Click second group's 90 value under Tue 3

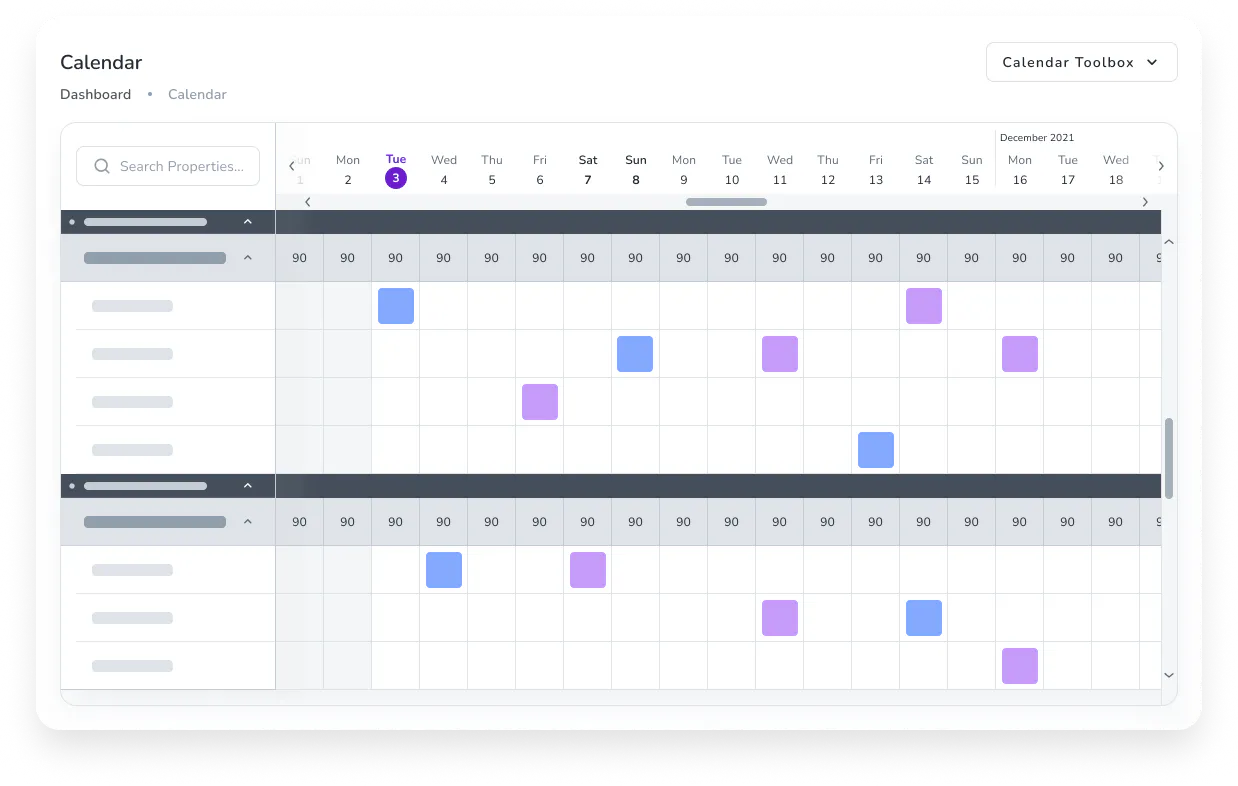396,522
